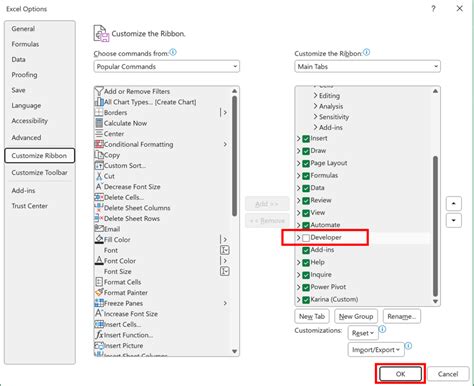The height and width of the screenshot is (386, 474).
Task: Switch to the Accessibility category
Action: [30, 121]
